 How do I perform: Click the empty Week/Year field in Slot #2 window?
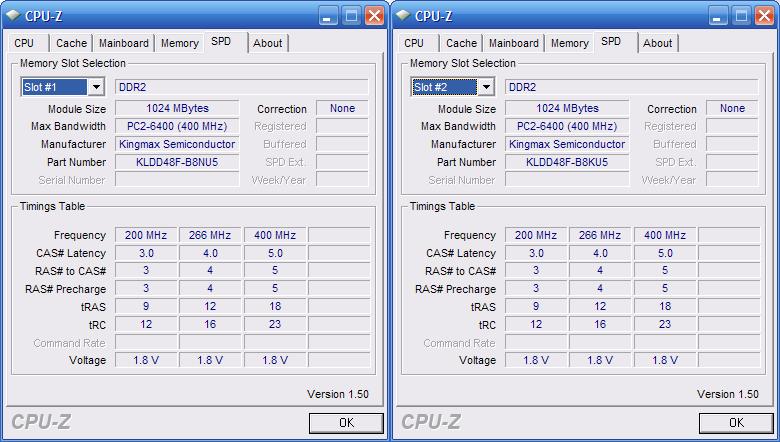[732, 179]
